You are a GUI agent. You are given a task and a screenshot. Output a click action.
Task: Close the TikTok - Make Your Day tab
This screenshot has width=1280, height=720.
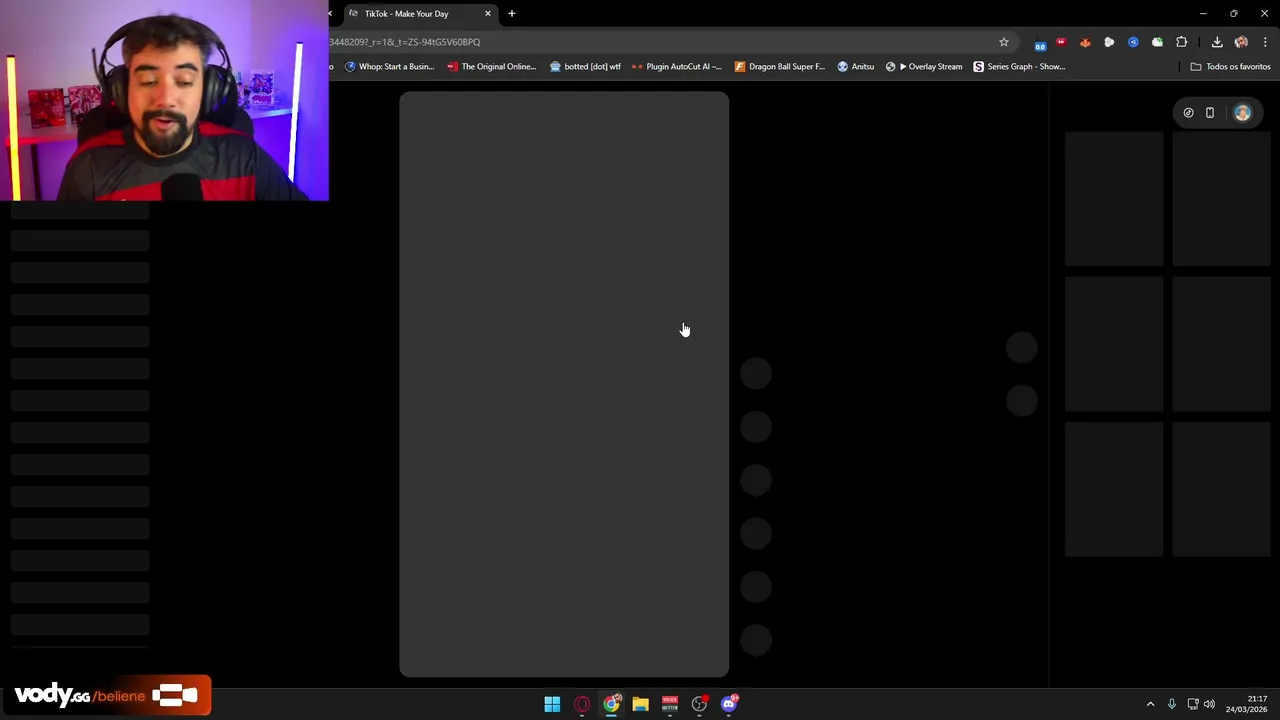click(488, 14)
